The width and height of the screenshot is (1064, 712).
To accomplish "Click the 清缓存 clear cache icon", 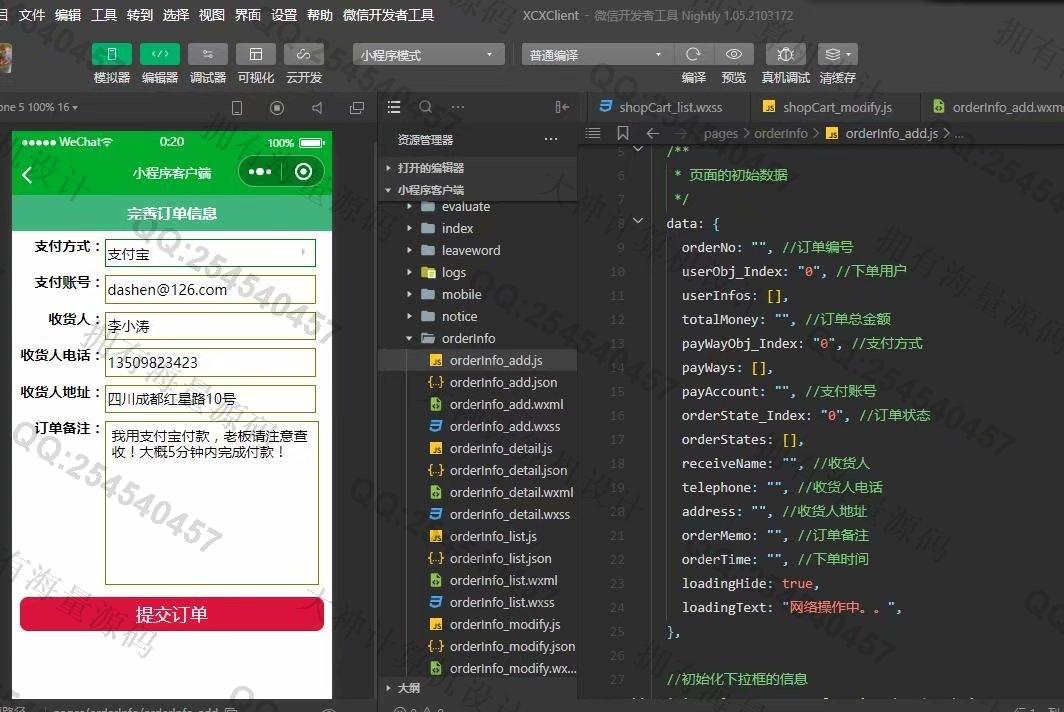I will pos(837,54).
